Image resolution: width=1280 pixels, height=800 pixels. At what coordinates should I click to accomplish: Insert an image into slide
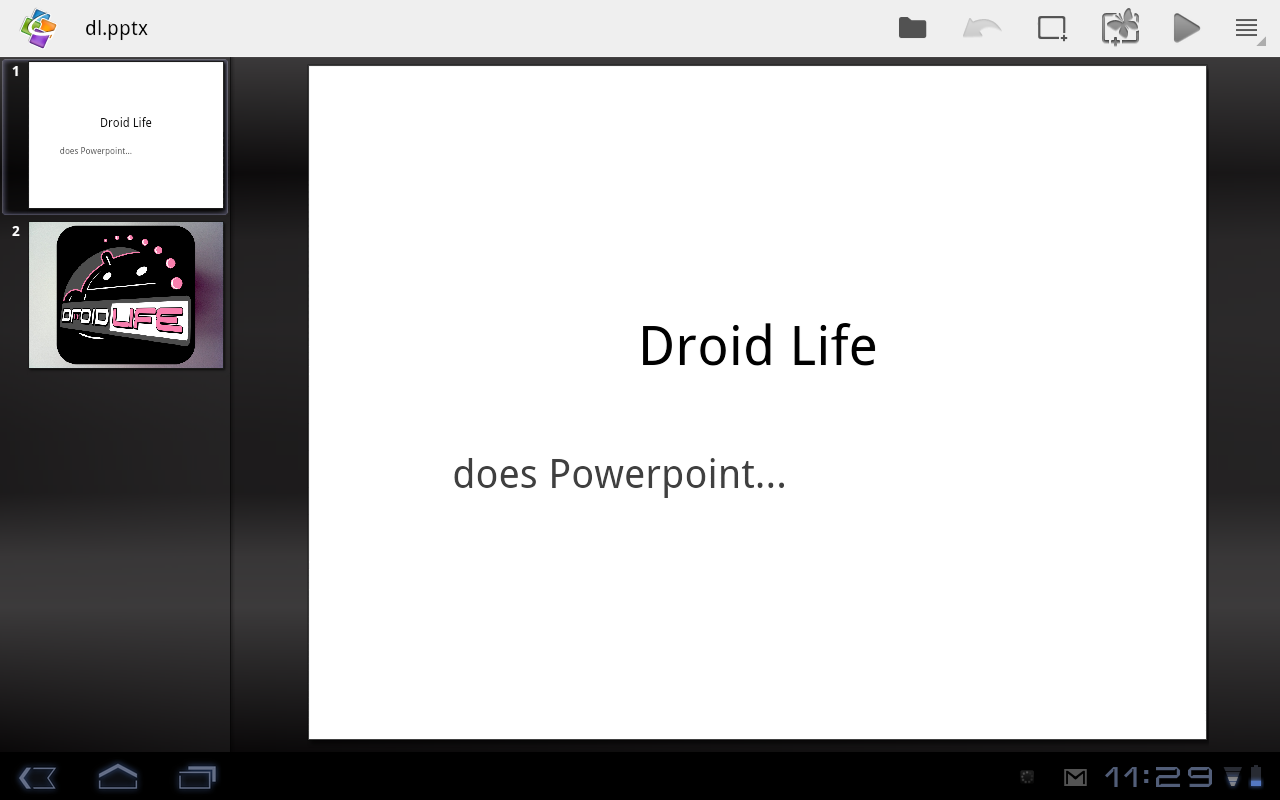point(1120,28)
